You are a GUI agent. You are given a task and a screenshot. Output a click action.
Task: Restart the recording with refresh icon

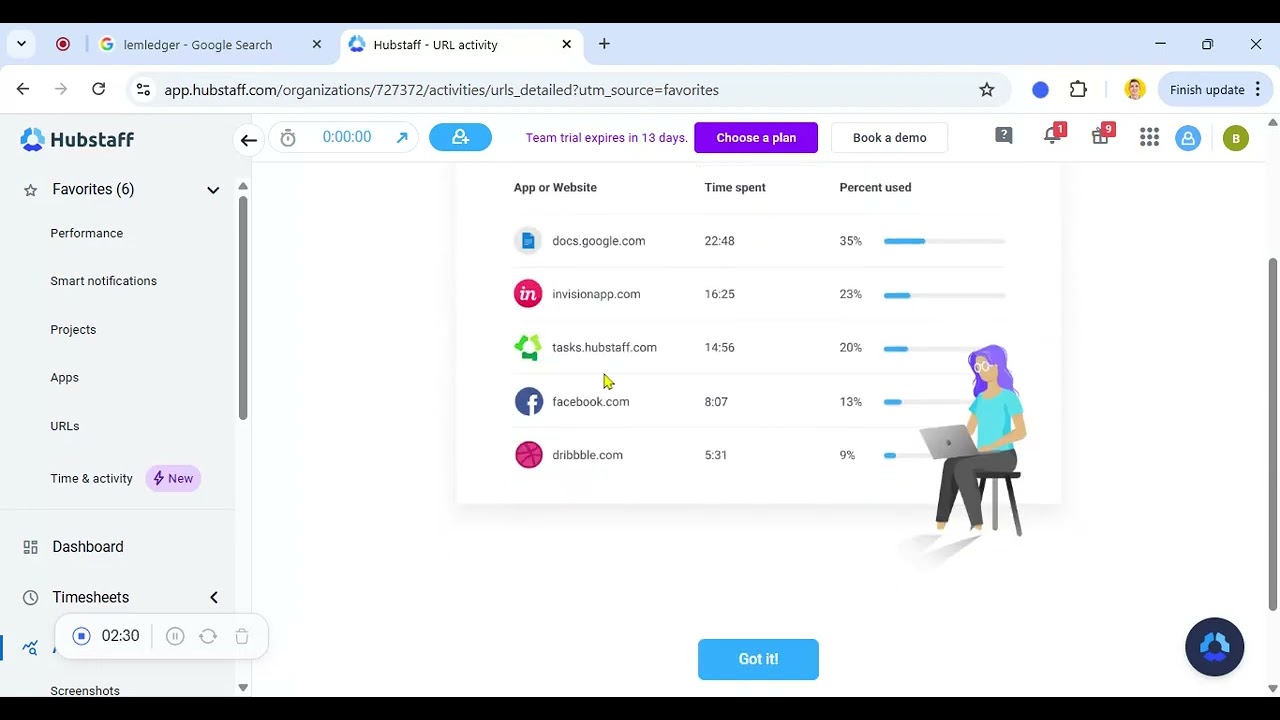(x=208, y=636)
